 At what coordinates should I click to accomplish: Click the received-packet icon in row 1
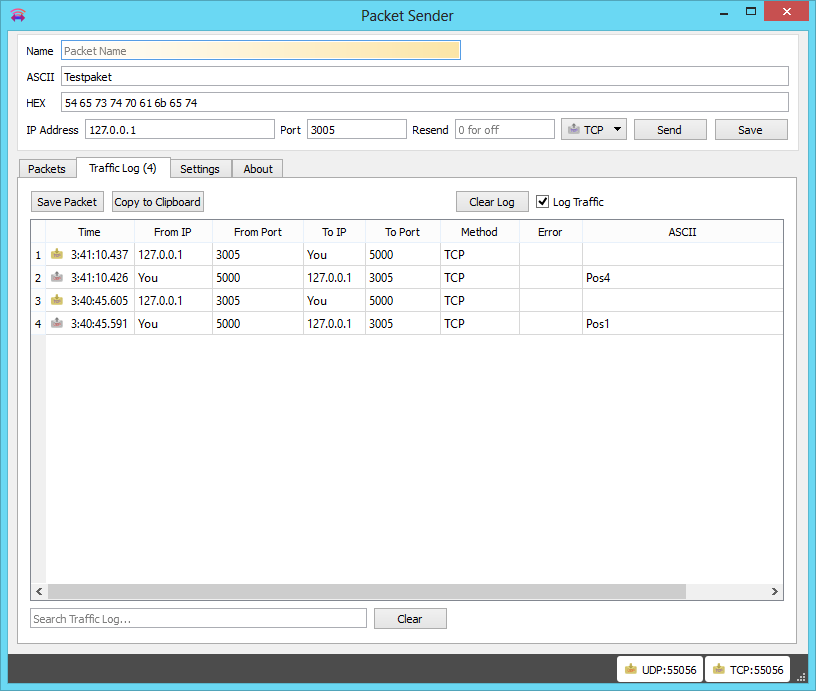[x=57, y=254]
